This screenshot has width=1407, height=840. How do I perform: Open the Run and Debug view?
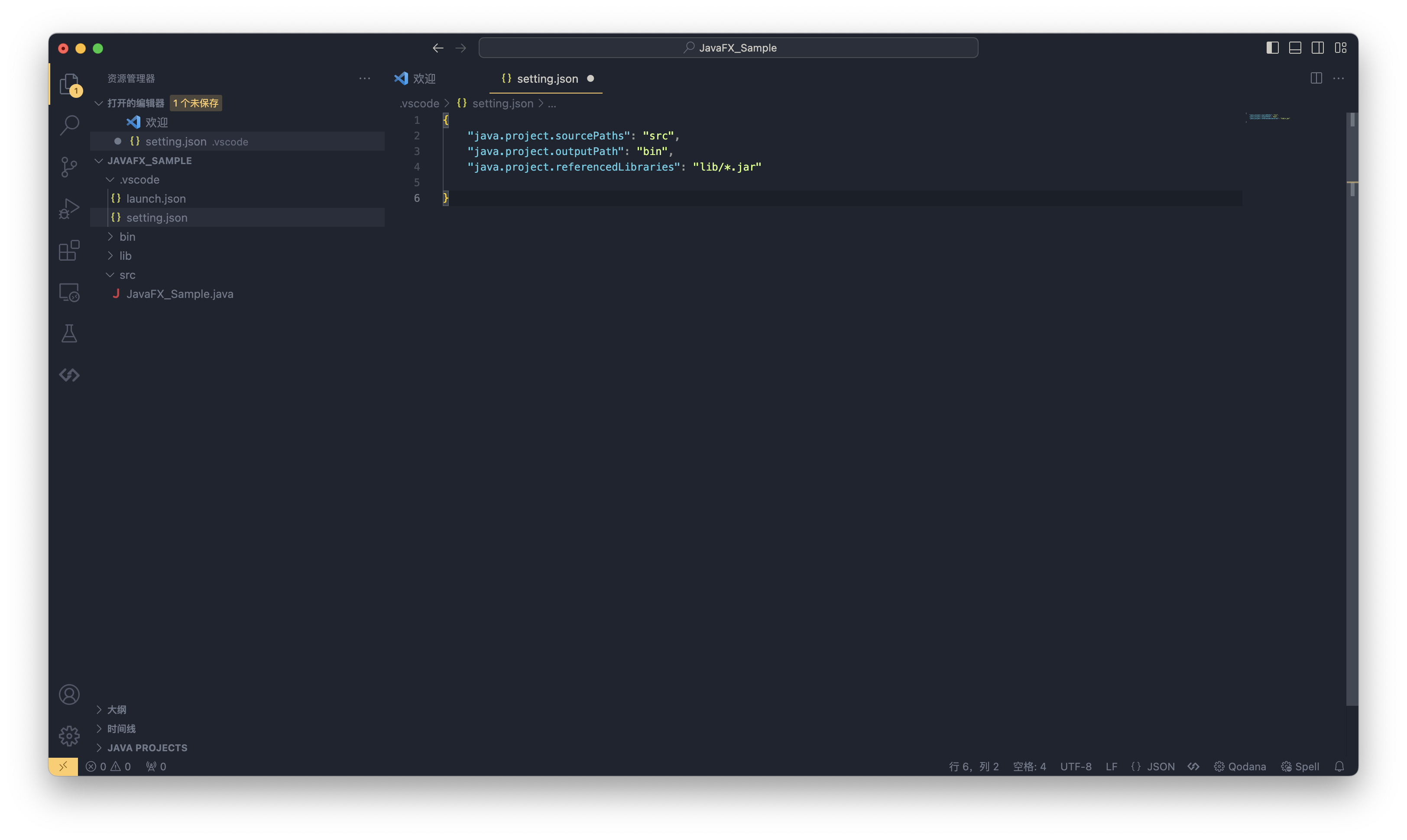coord(69,209)
